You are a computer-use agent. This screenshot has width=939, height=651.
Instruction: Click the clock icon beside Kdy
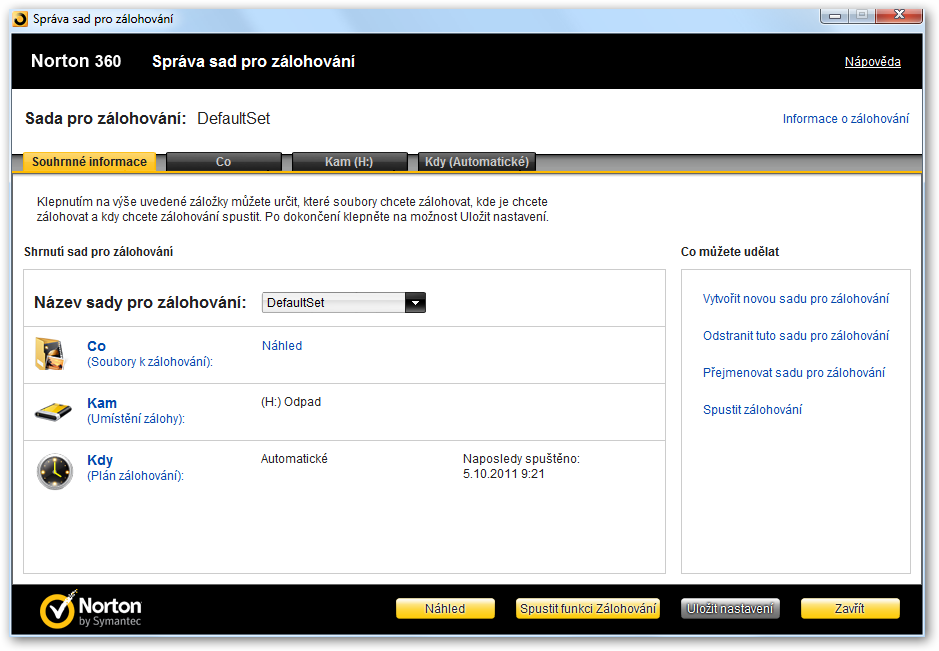[x=54, y=471]
